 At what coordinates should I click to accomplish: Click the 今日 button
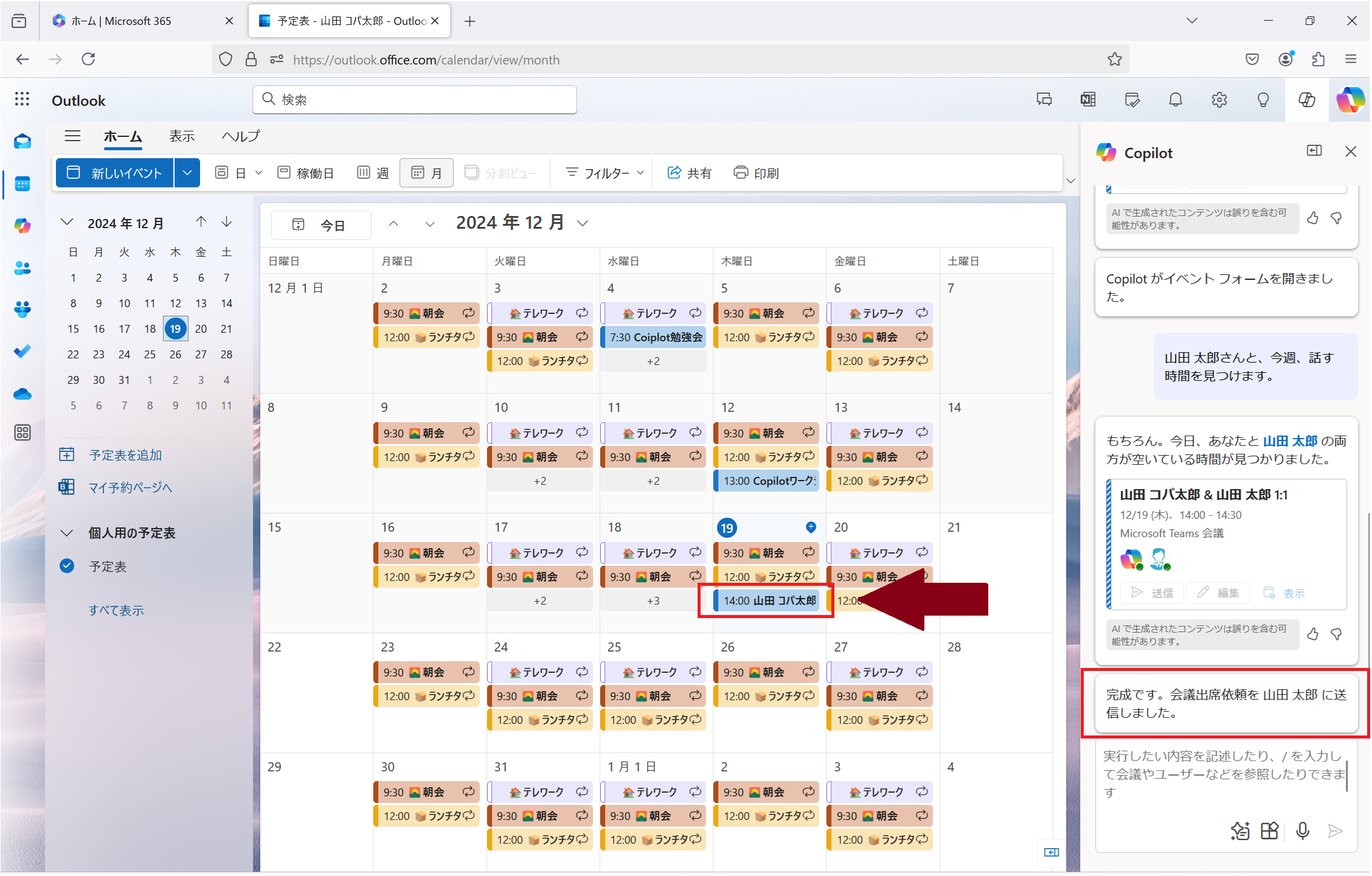(x=321, y=225)
